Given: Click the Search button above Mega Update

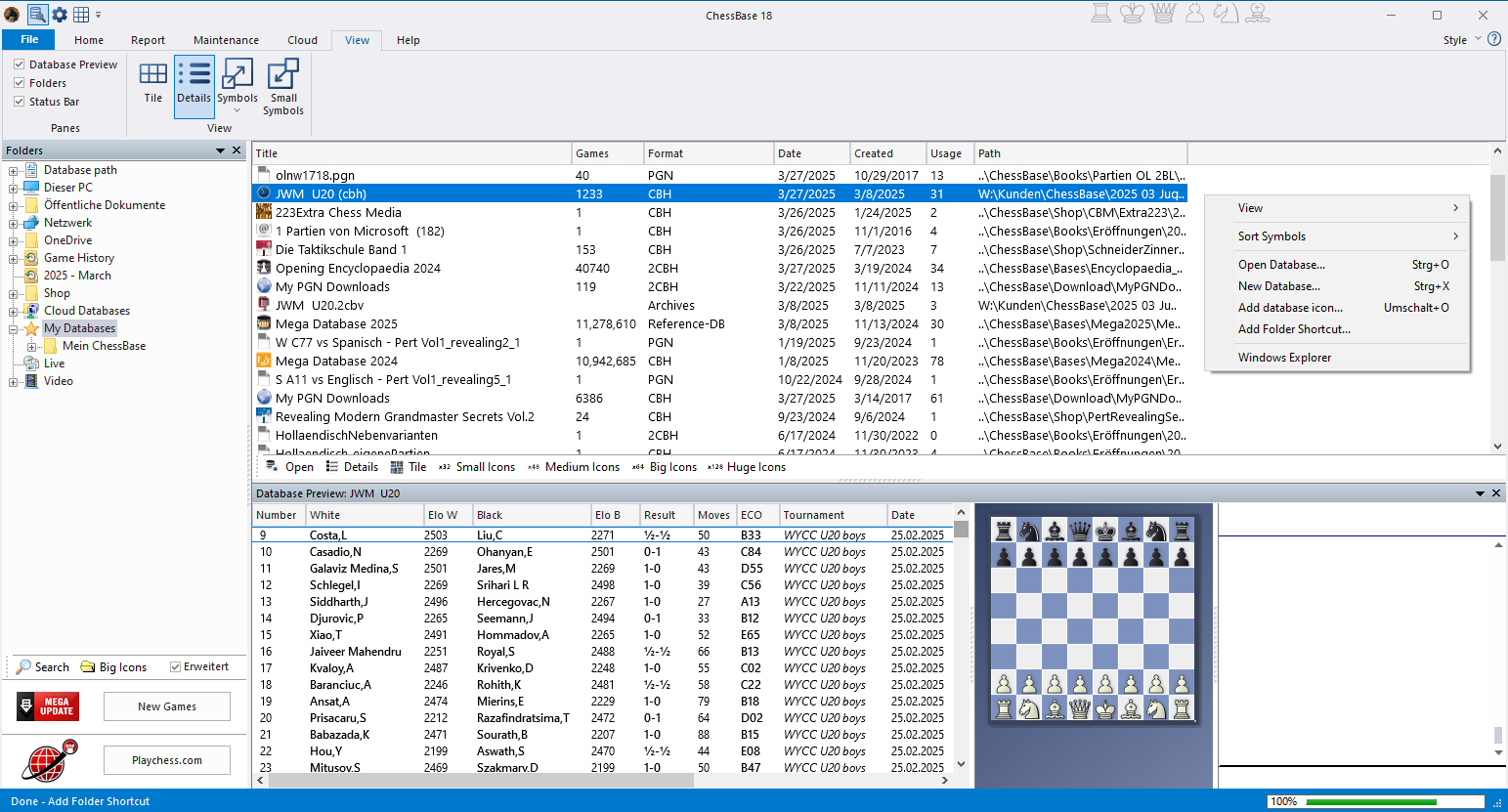Looking at the screenshot, I should pos(43,666).
